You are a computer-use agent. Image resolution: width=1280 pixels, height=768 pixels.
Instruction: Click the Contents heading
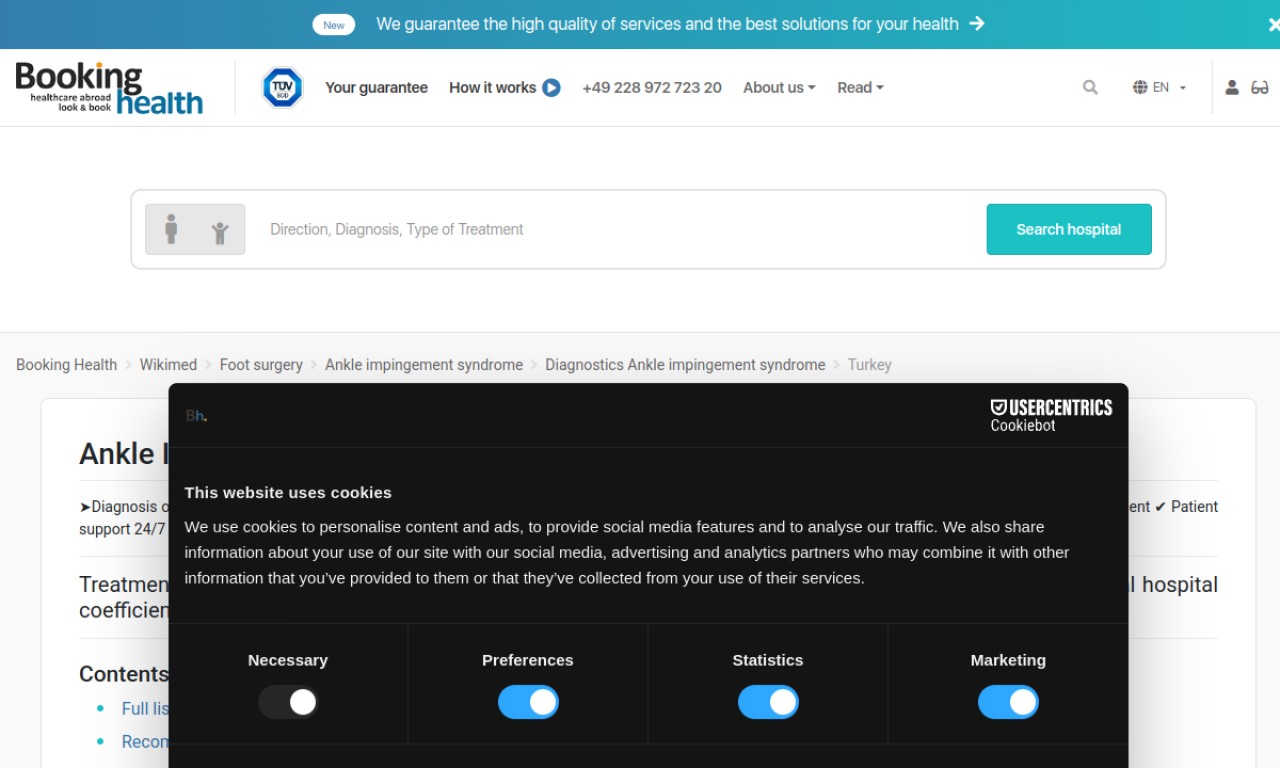[124, 674]
